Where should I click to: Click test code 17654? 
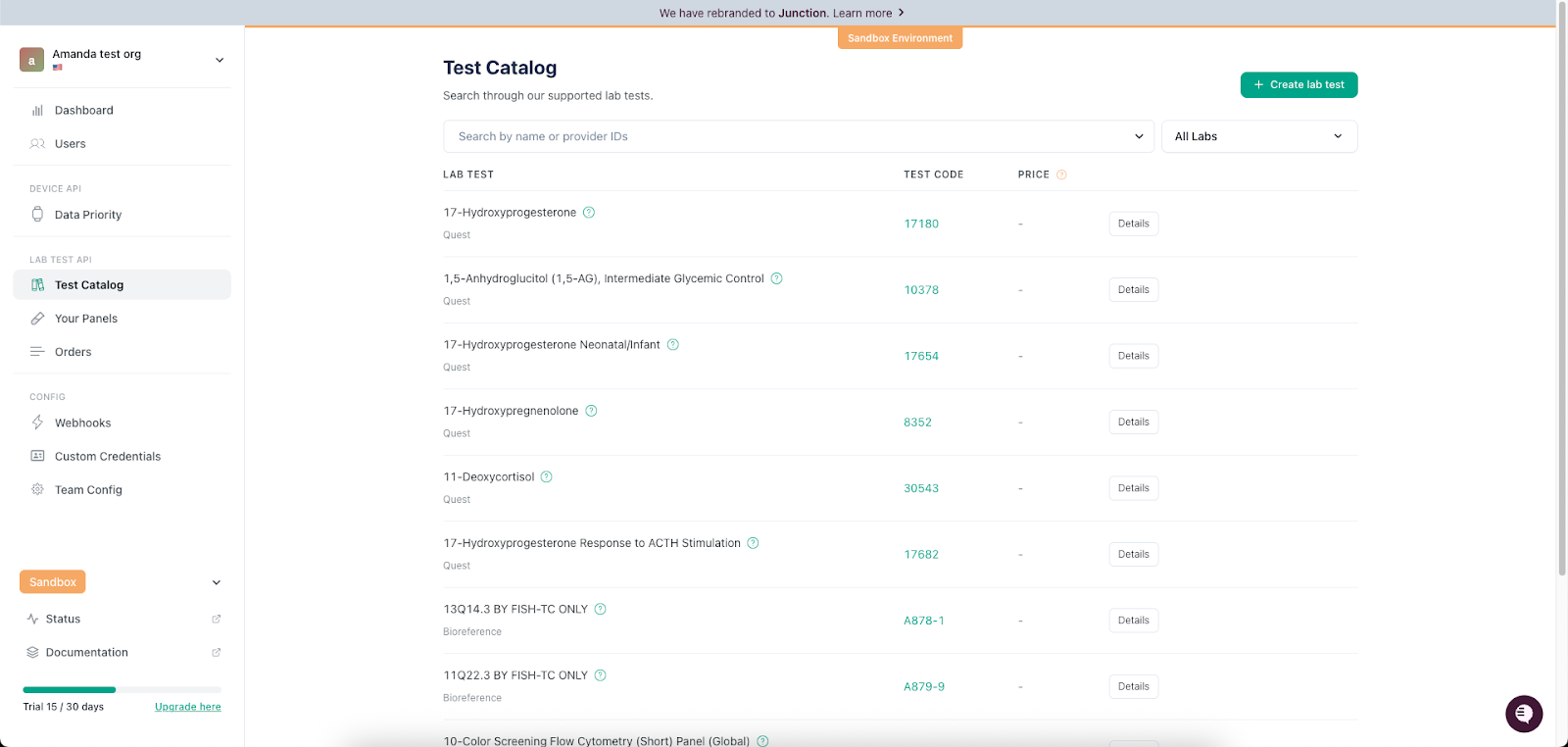(x=921, y=356)
